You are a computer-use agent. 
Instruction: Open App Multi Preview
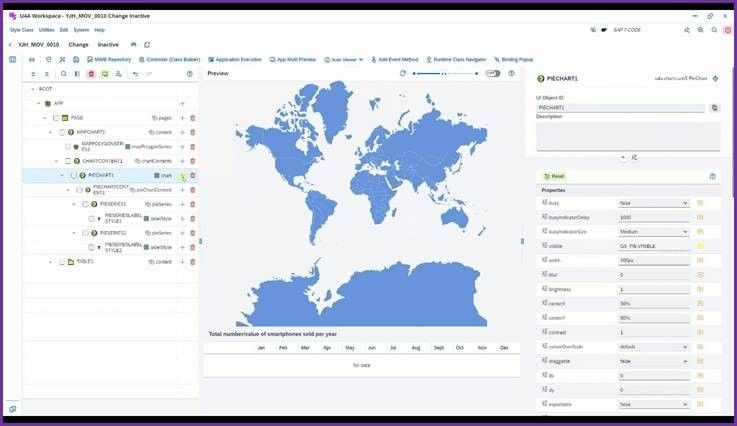[292, 60]
